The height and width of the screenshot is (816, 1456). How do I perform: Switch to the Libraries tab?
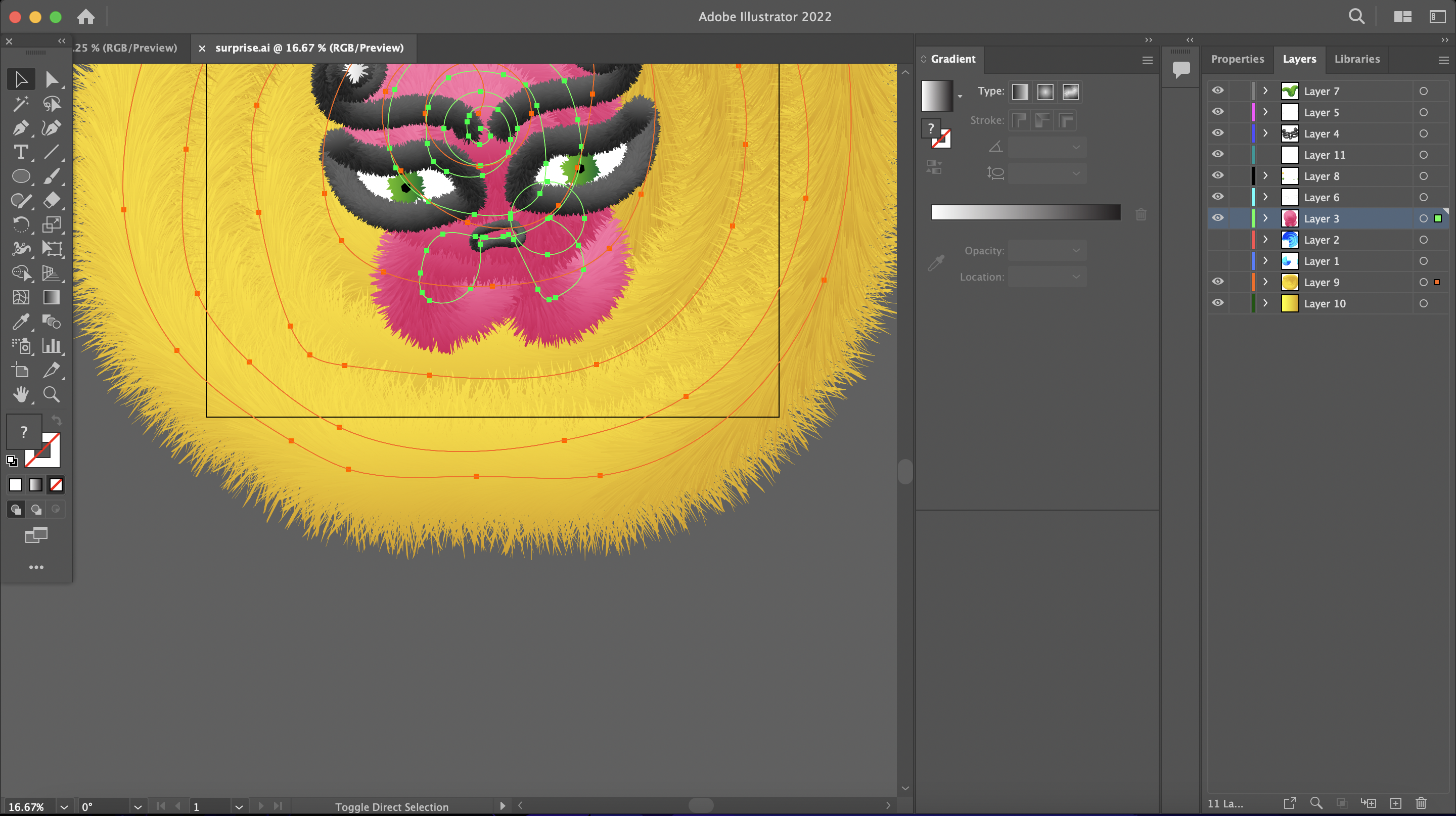click(x=1356, y=59)
